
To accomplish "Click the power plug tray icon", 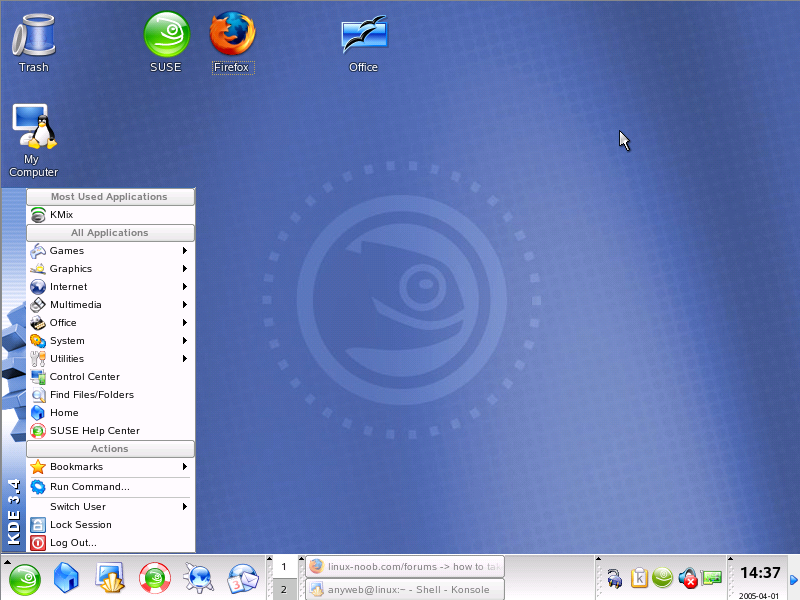I will 614,579.
